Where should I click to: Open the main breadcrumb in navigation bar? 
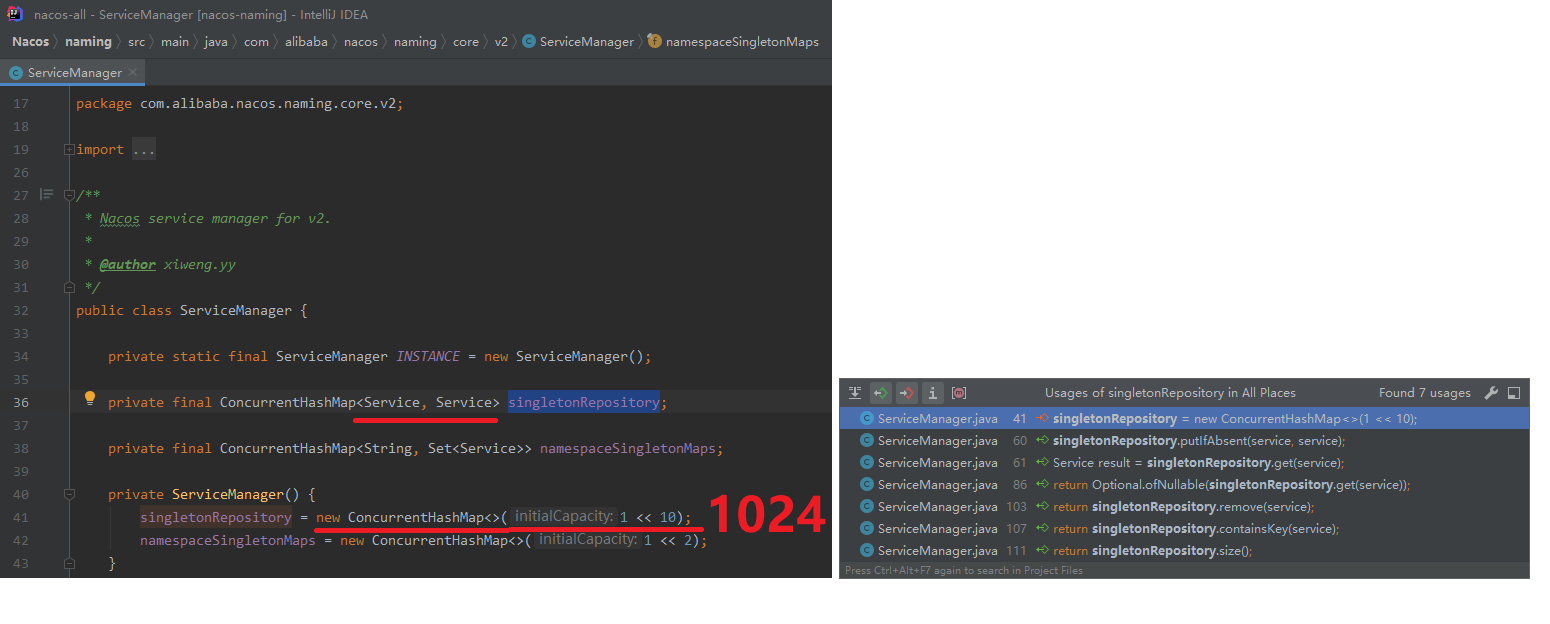[x=175, y=42]
